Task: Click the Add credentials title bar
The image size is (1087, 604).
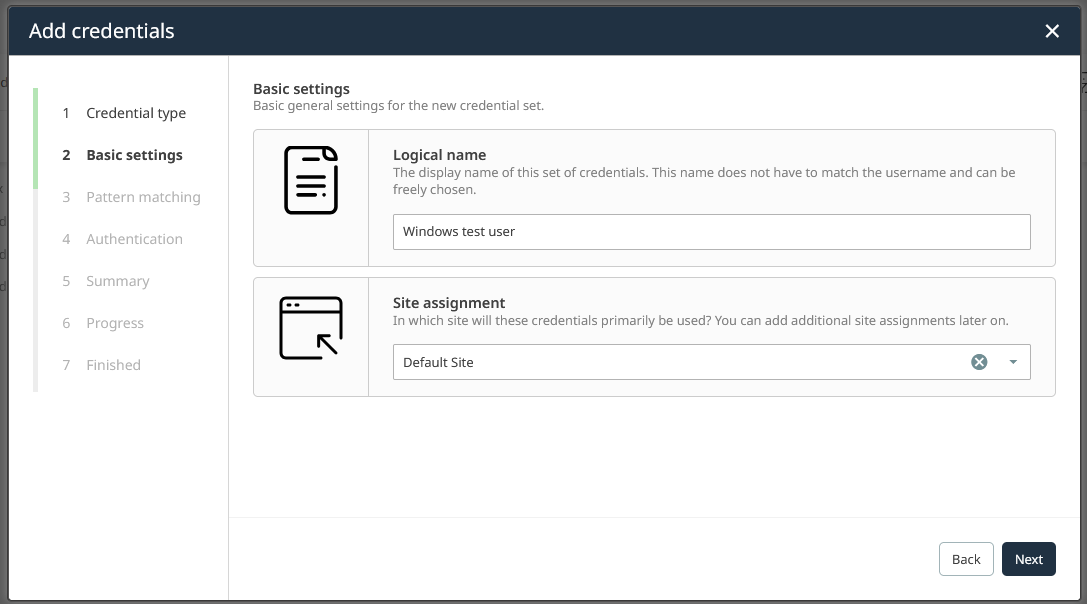Action: pyautogui.click(x=500, y=31)
